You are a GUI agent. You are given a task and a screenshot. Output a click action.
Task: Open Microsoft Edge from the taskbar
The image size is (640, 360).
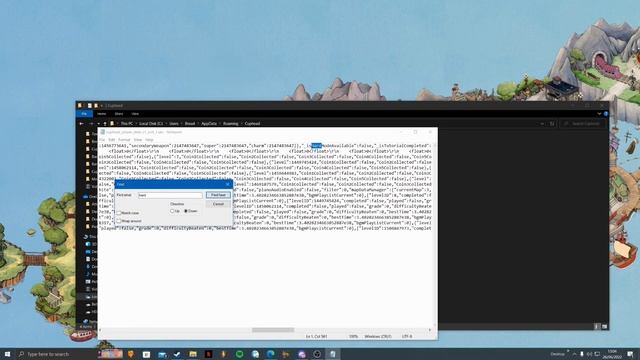pos(270,354)
